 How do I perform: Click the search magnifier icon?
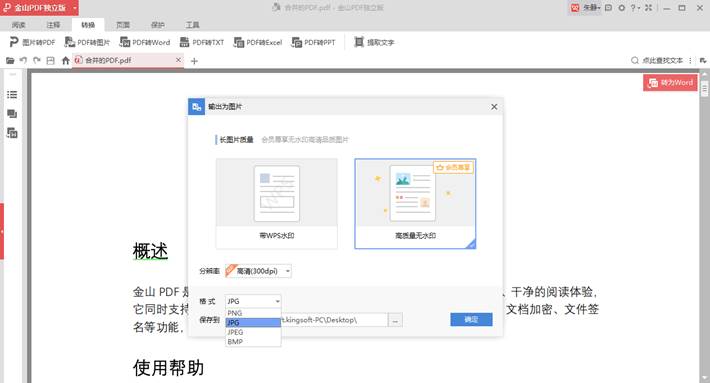click(635, 60)
